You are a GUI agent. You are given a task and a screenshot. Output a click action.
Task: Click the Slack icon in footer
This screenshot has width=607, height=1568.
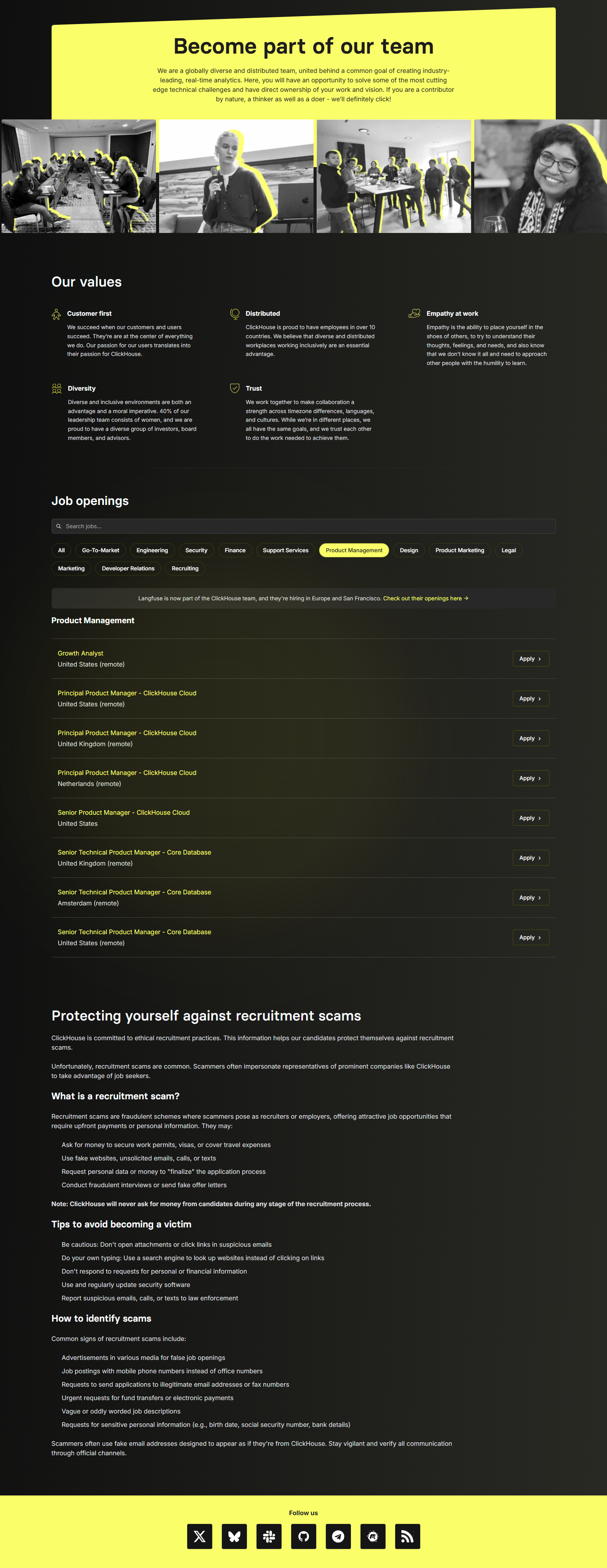pos(269,1536)
